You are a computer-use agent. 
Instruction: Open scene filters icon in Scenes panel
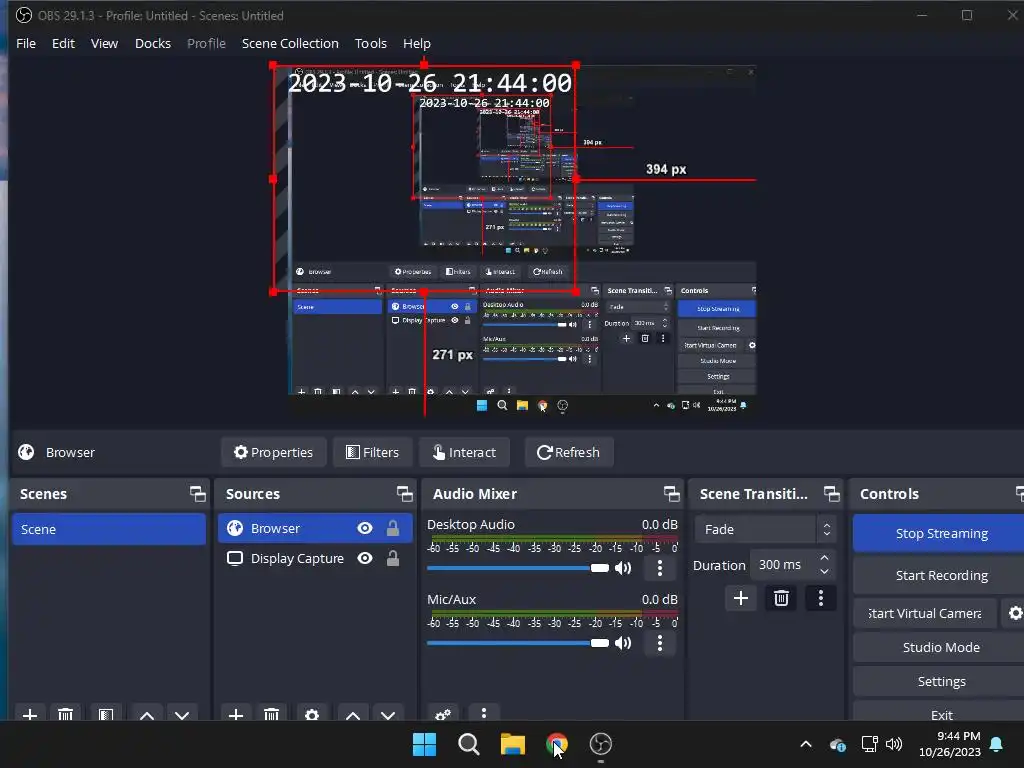[106, 714]
